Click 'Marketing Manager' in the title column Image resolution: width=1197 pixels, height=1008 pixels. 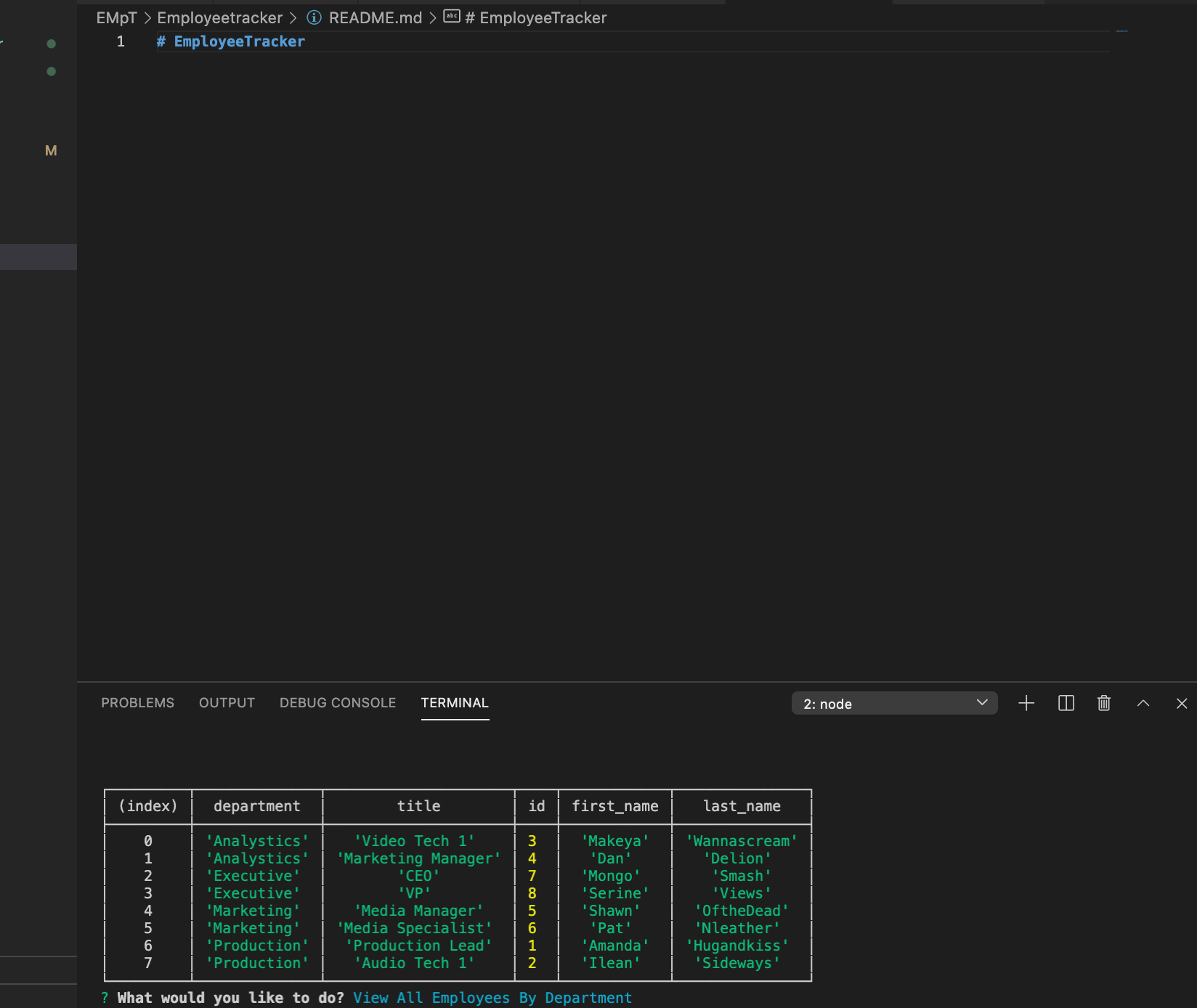[x=419, y=858]
